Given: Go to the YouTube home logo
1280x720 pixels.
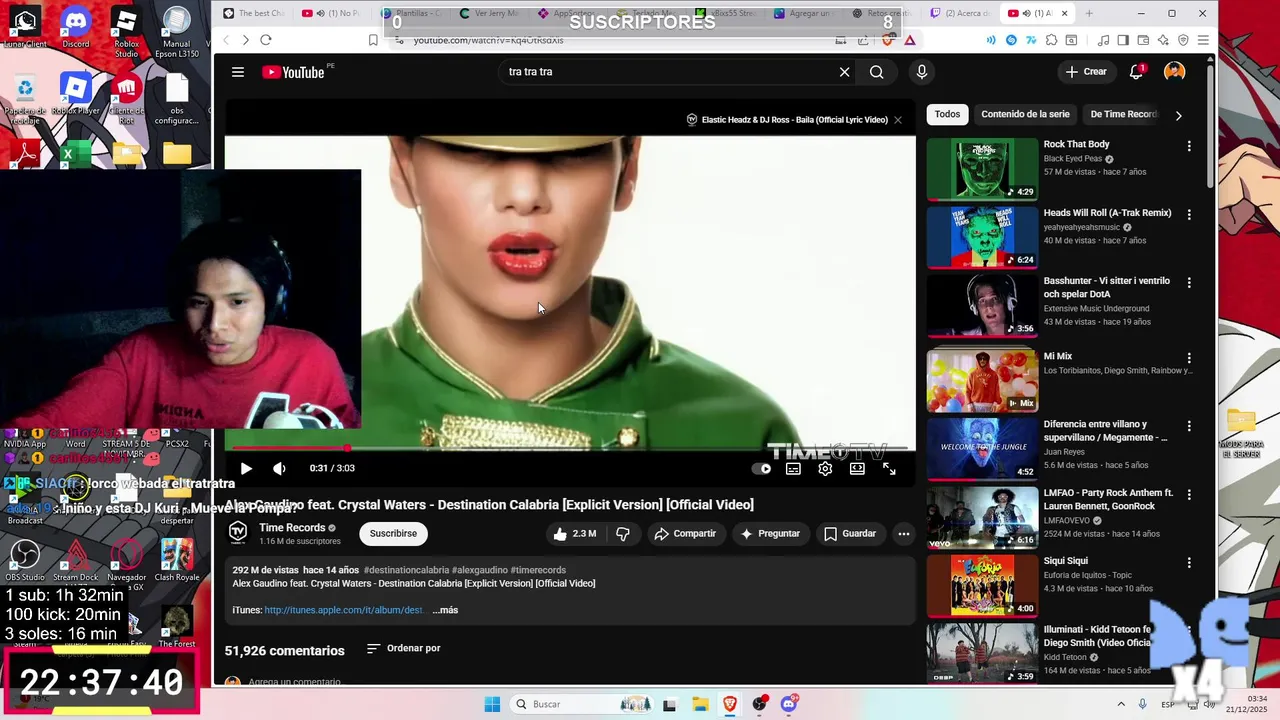Looking at the screenshot, I should point(293,72).
